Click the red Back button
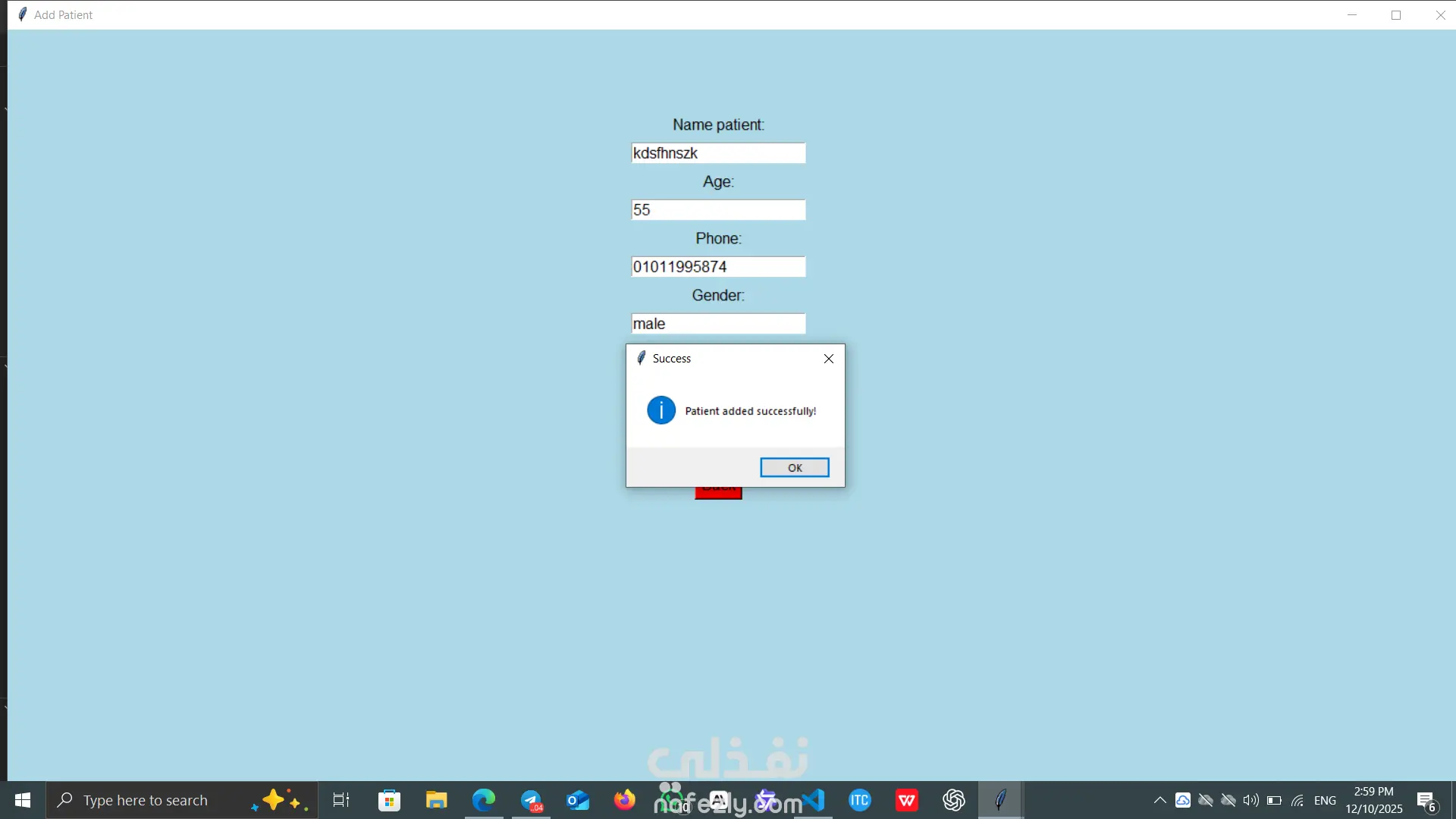Screen dimensions: 1456x819 [717, 494]
